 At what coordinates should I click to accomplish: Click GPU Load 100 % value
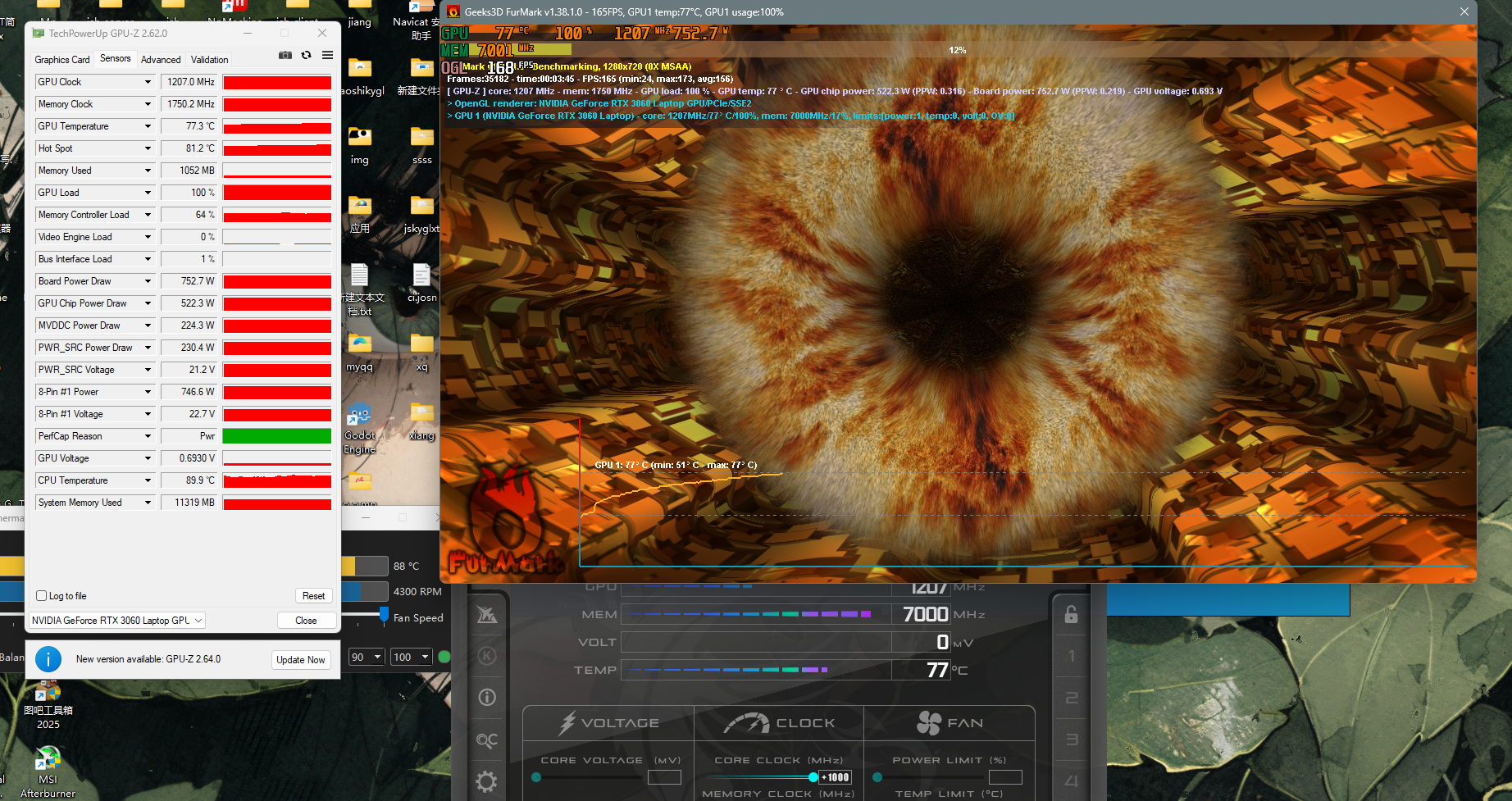189,193
